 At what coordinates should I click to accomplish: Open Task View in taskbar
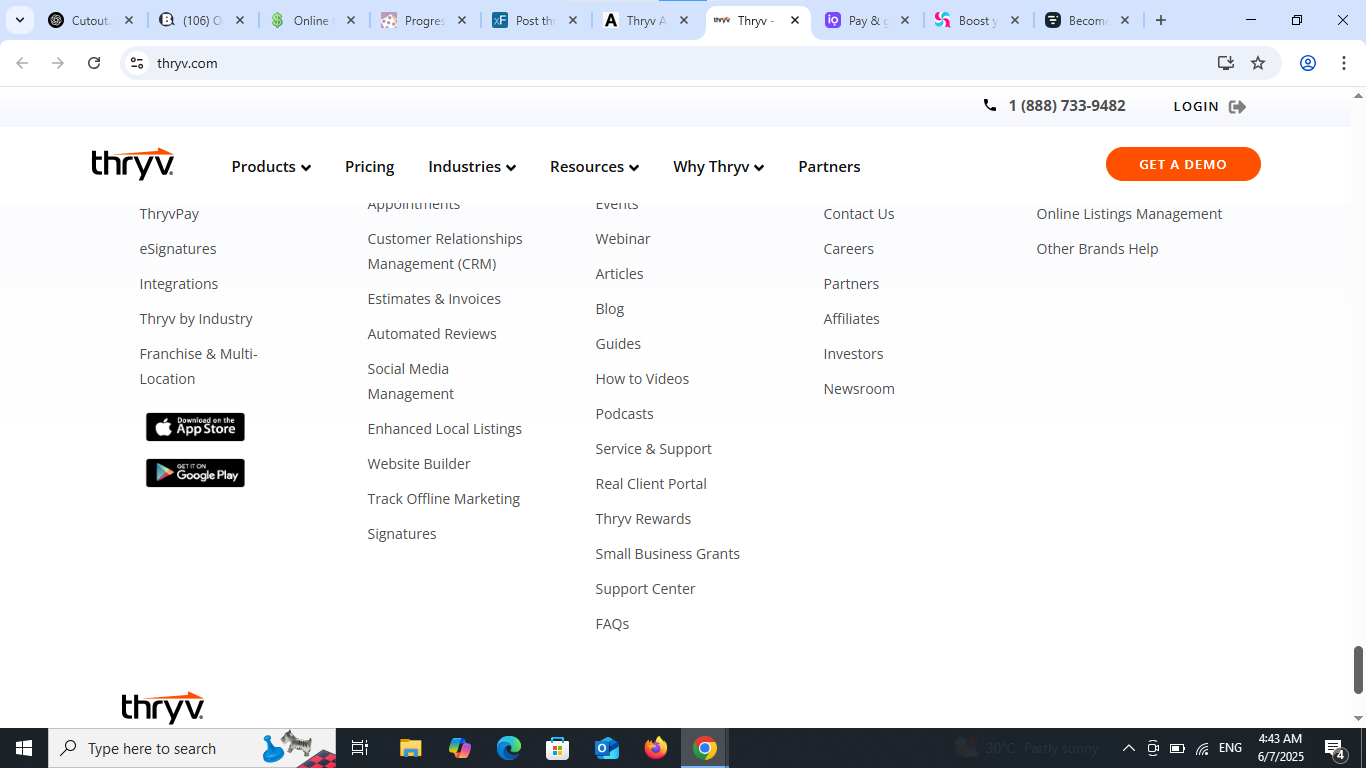(x=360, y=748)
